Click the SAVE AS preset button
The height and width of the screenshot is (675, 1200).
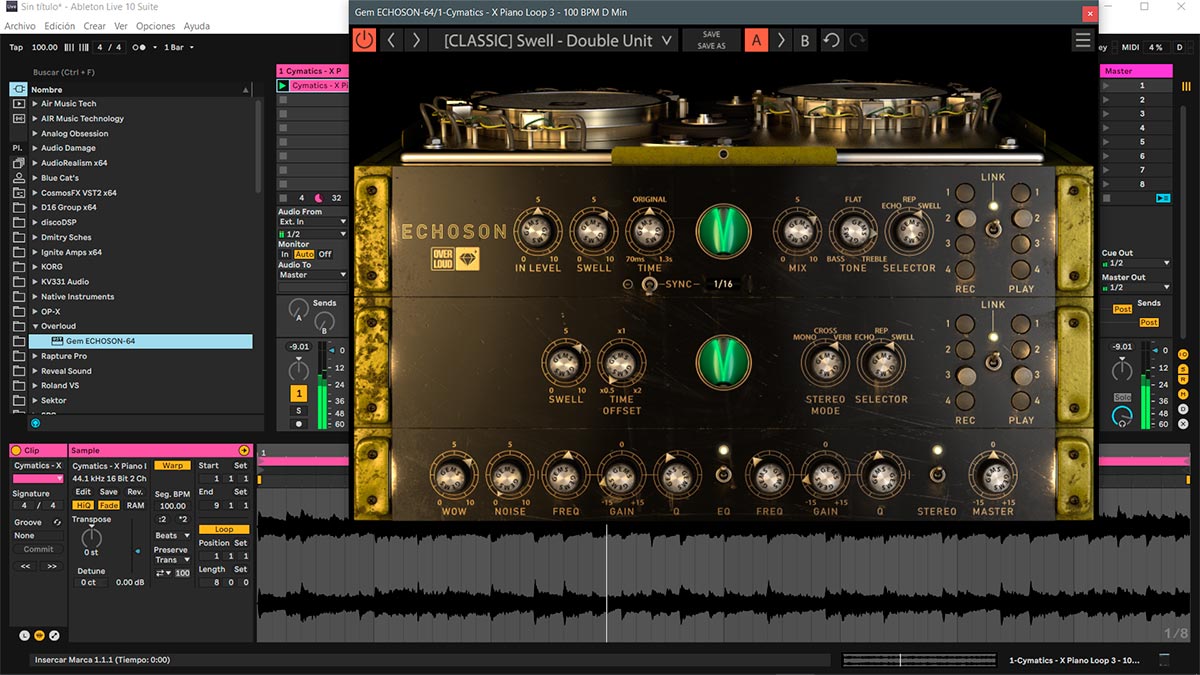coord(711,46)
